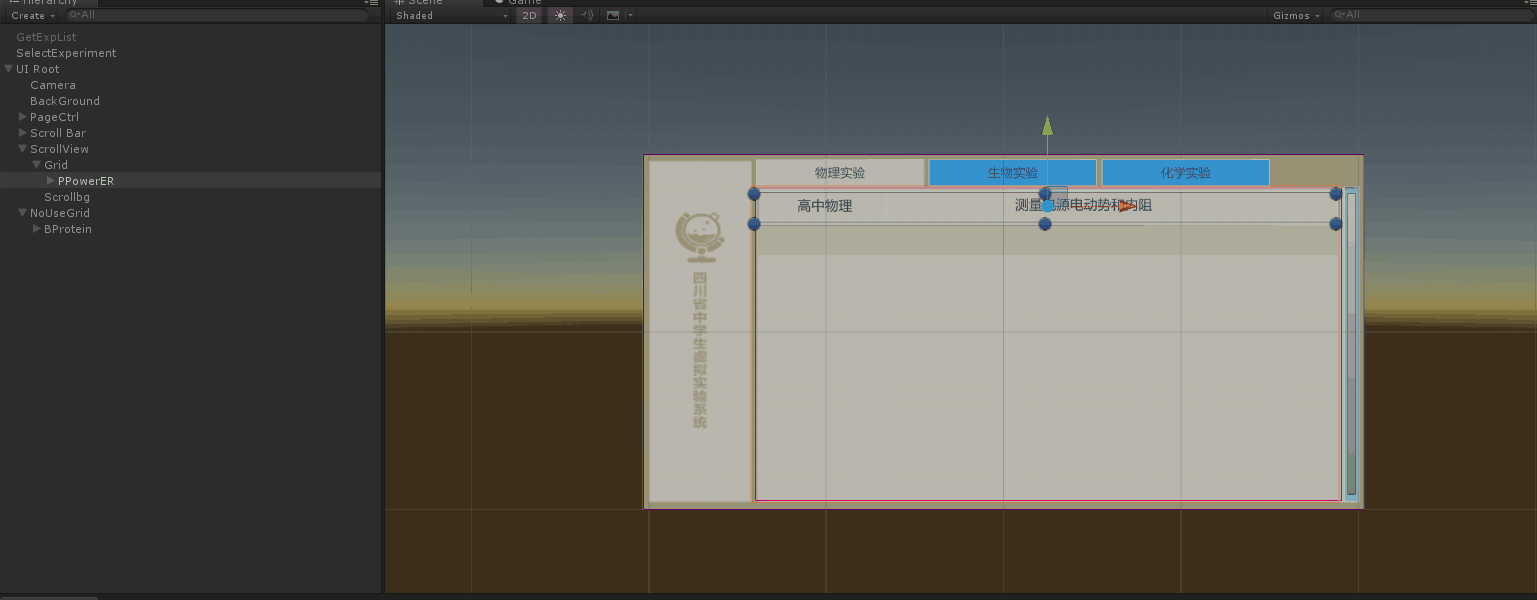This screenshot has height=600, width=1537.
Task: Switch to the Game tab
Action: 518,3
